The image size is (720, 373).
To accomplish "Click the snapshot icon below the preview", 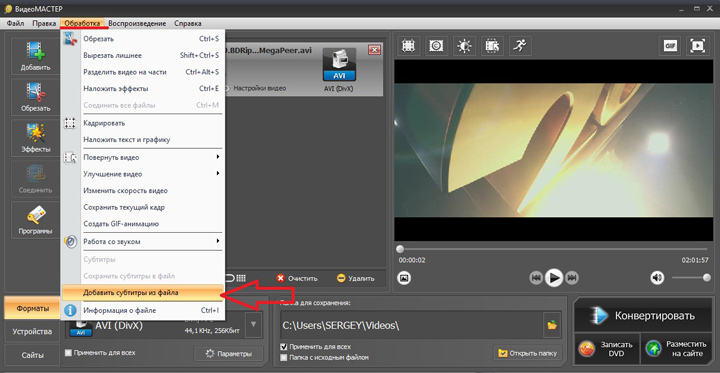I will pyautogui.click(x=404, y=277).
